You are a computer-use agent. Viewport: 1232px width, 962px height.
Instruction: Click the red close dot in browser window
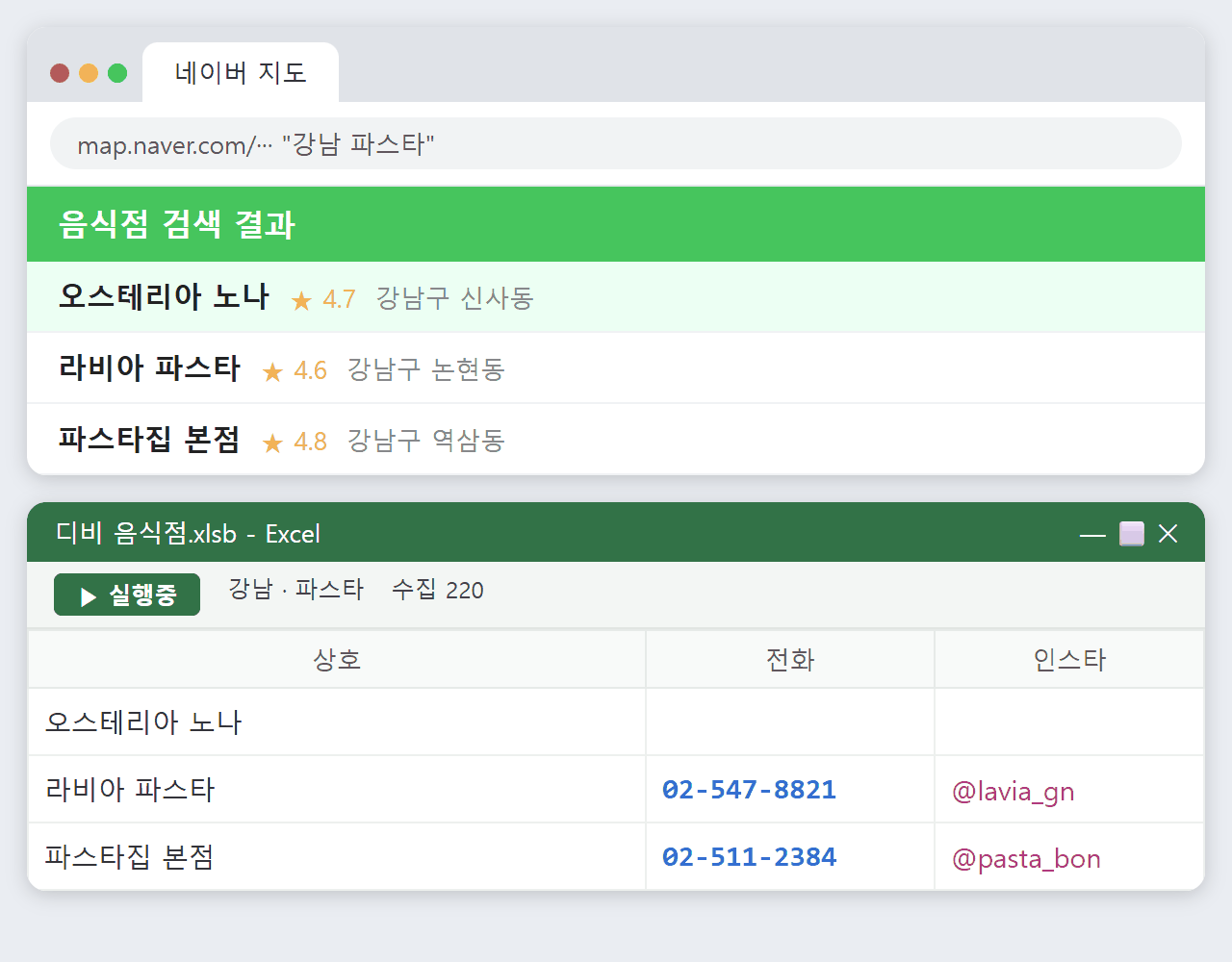[x=60, y=73]
